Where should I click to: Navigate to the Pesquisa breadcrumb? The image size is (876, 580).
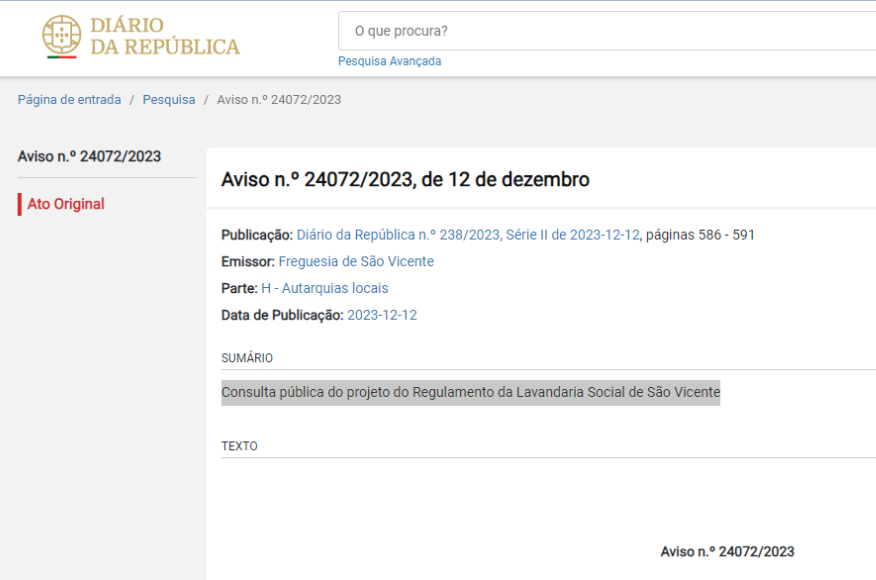169,100
